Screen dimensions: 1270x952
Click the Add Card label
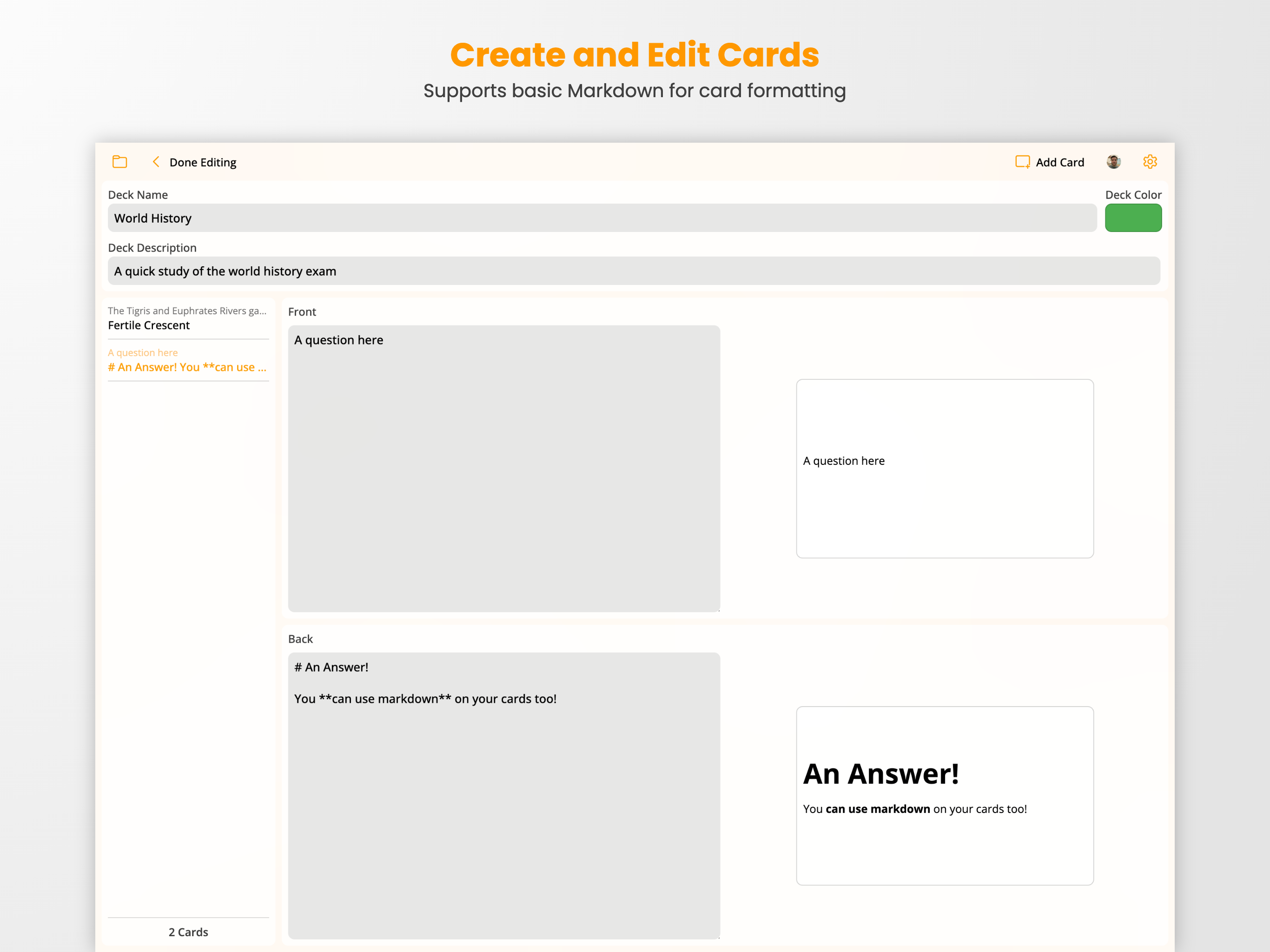pyautogui.click(x=1060, y=163)
